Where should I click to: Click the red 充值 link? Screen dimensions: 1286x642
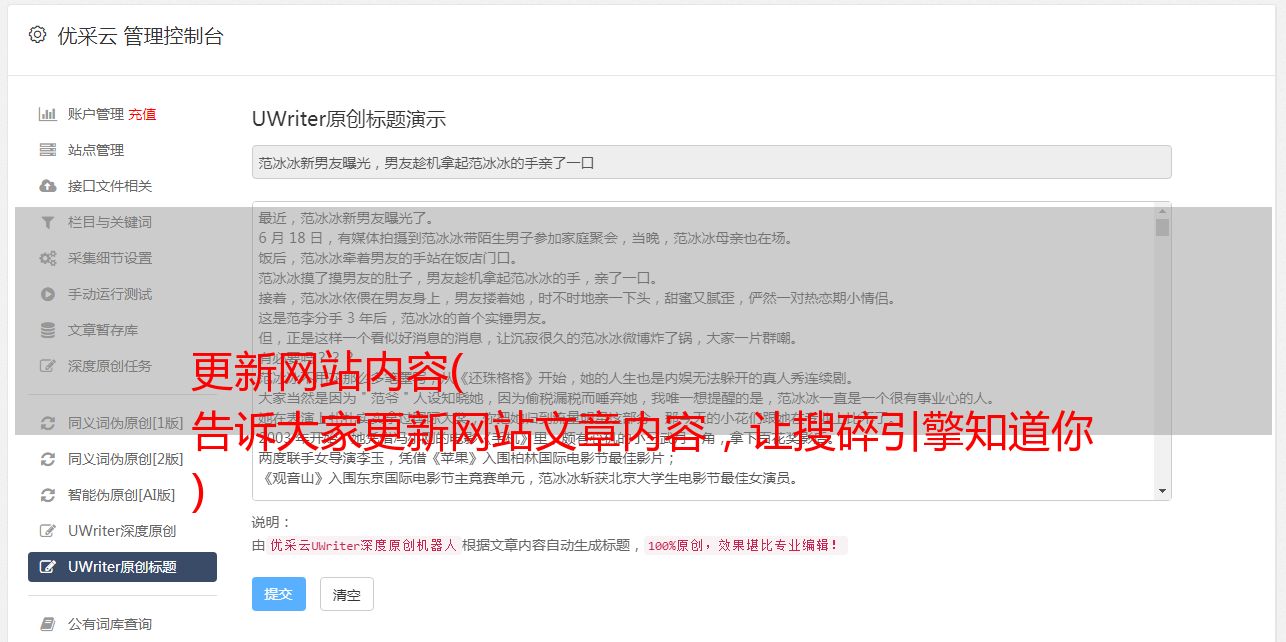point(142,114)
